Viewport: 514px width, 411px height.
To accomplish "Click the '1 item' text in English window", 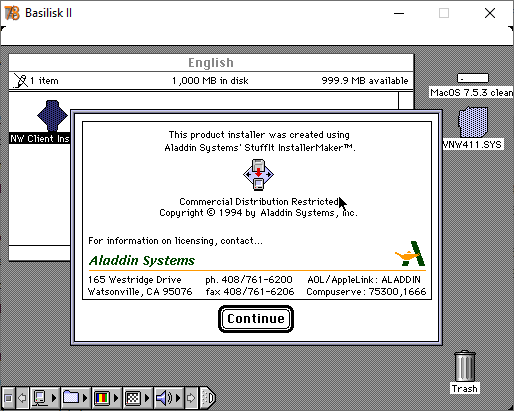I will click(x=44, y=81).
